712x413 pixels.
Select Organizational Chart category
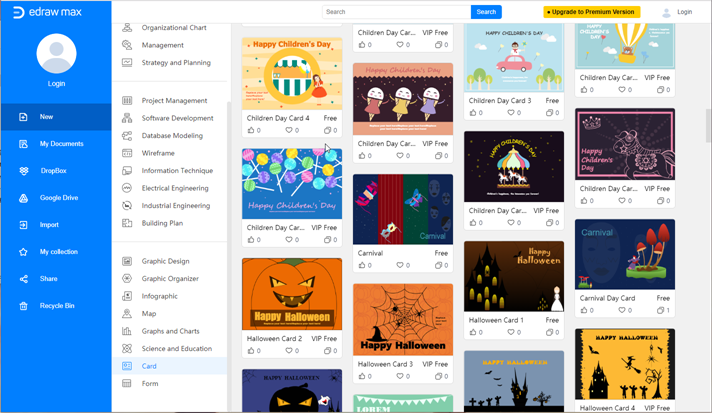(x=174, y=28)
